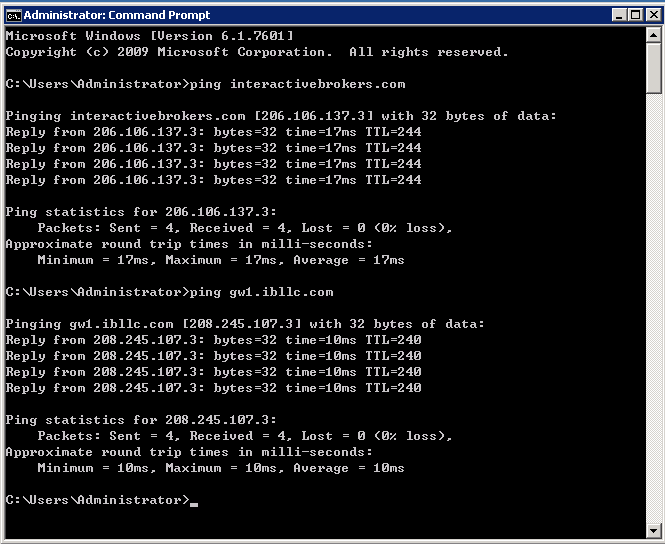Click the Administrator: Command Prompt title text

117,15
